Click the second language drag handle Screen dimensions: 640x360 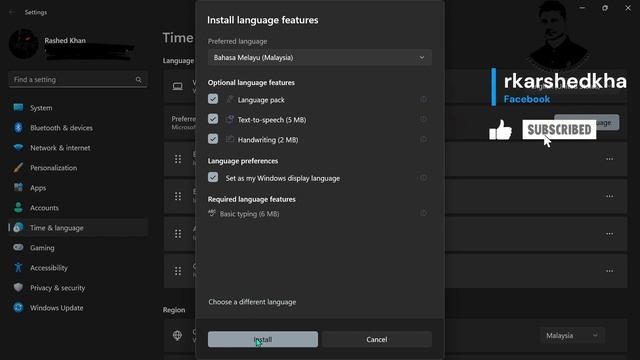click(178, 196)
